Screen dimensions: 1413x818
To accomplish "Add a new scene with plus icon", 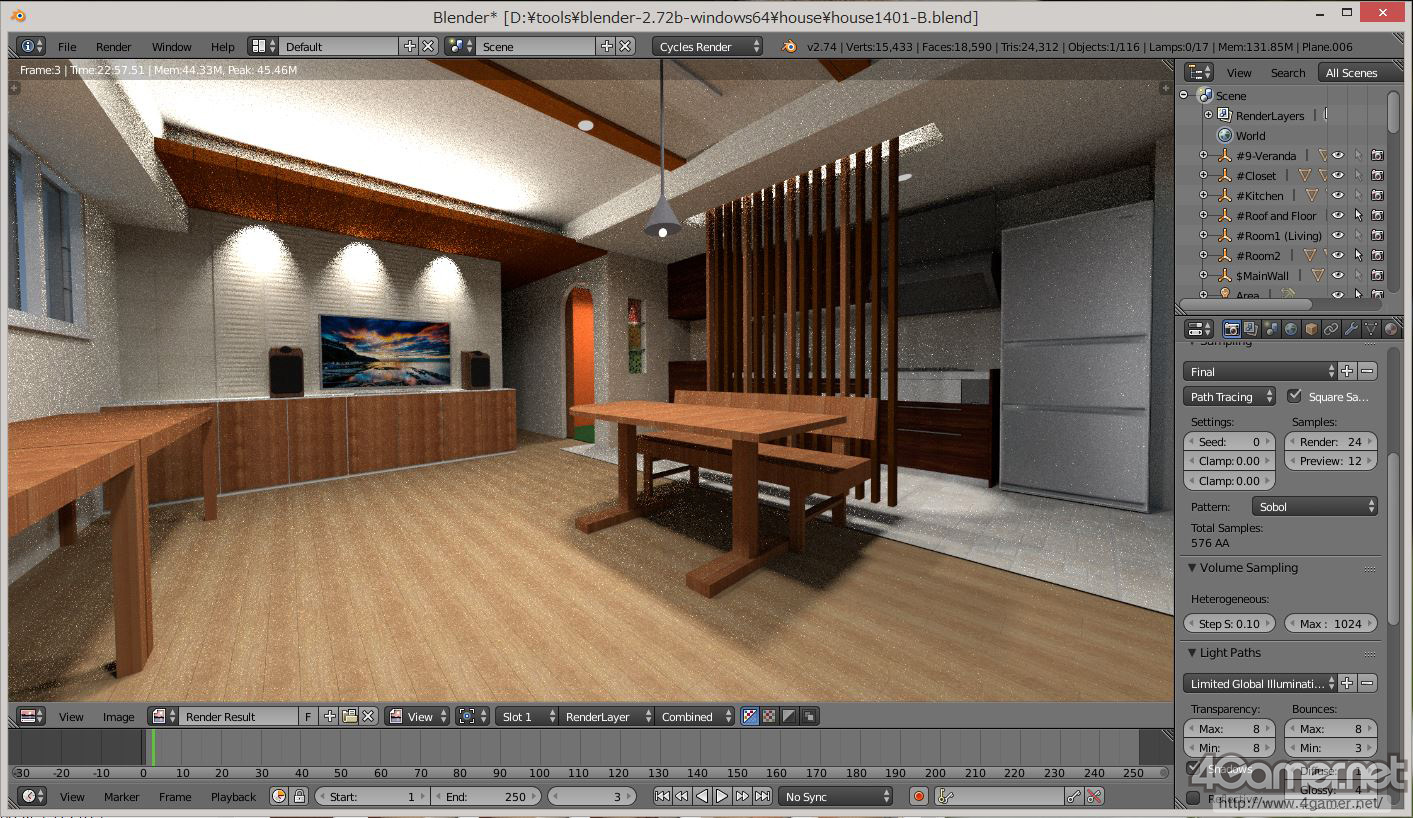I will 606,46.
